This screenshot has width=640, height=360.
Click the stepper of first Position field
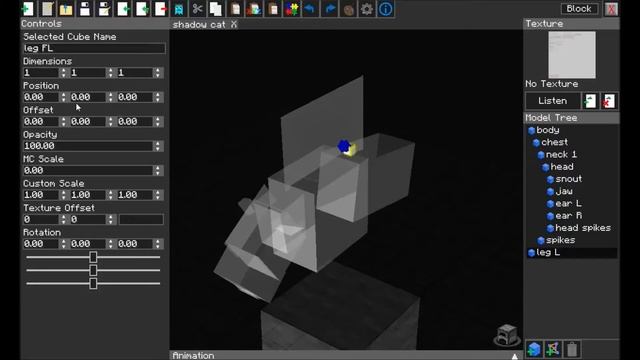[63, 97]
